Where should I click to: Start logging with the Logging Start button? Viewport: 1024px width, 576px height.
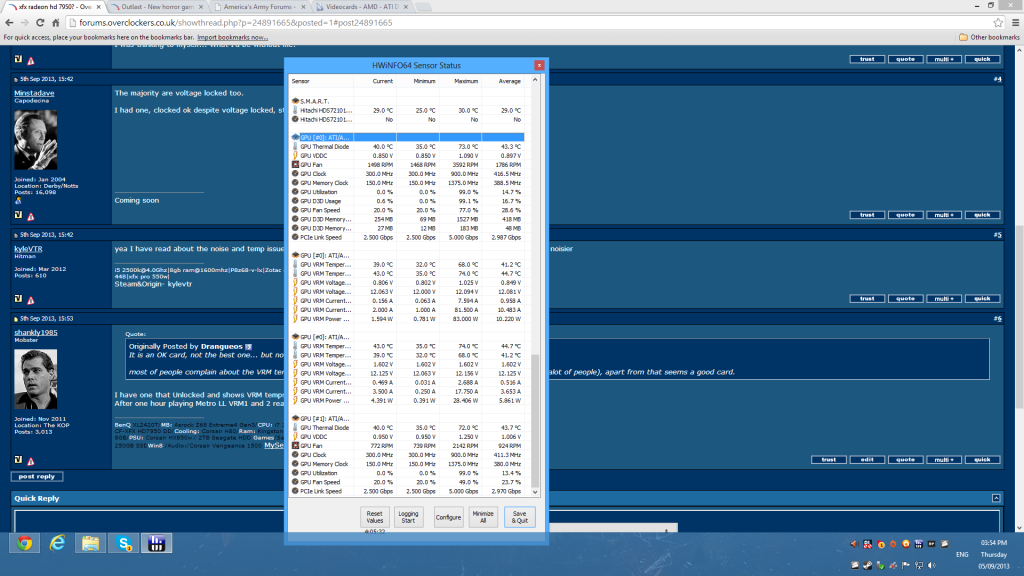(410, 517)
